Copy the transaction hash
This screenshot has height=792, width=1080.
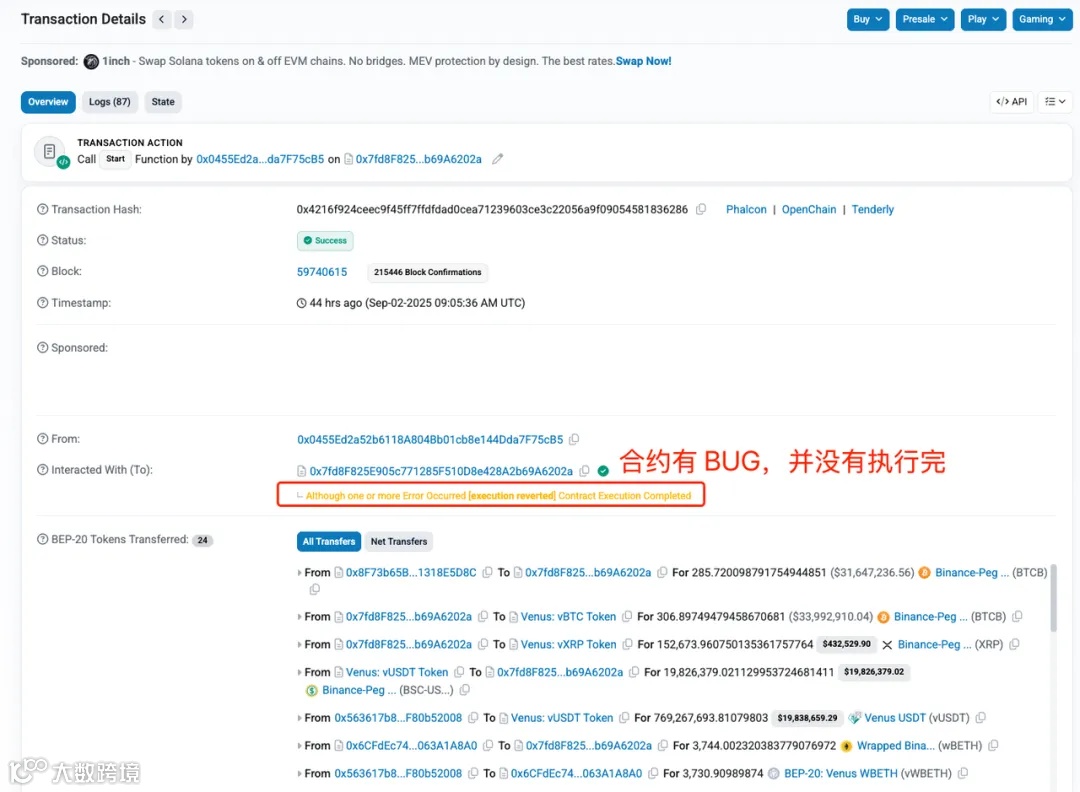[701, 209]
